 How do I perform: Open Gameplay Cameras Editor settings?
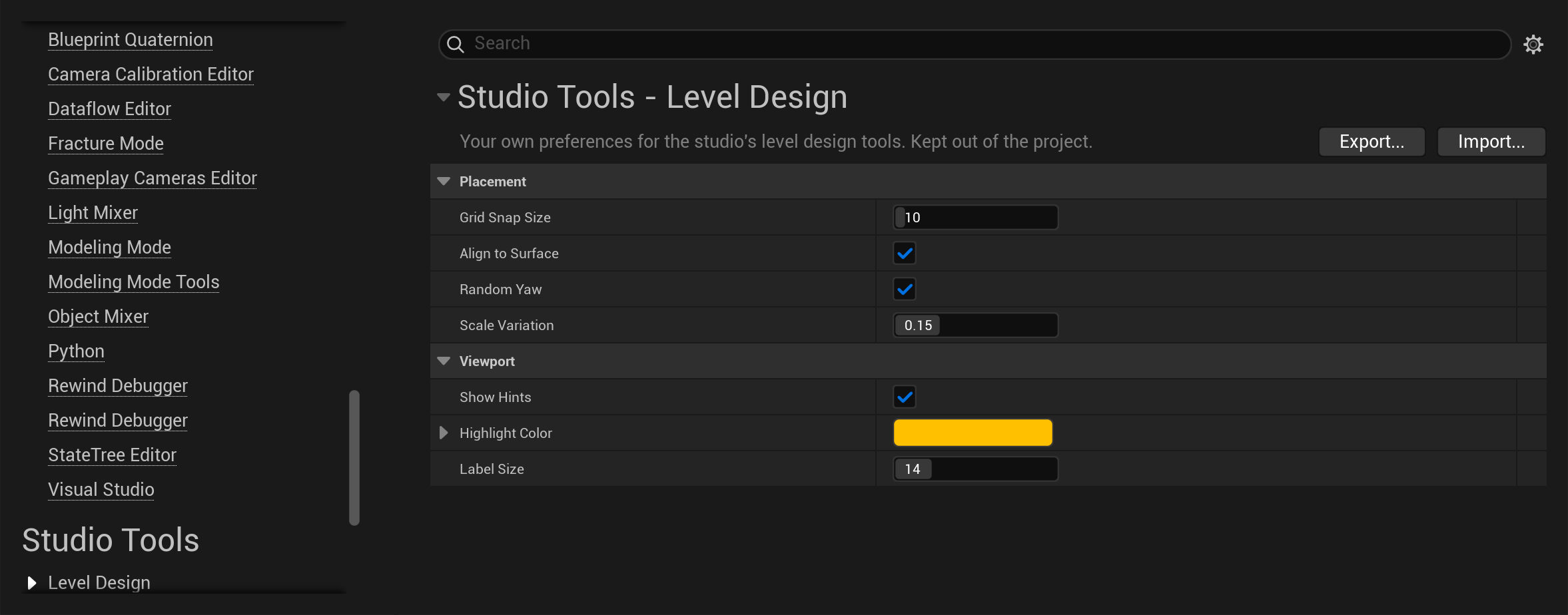153,178
